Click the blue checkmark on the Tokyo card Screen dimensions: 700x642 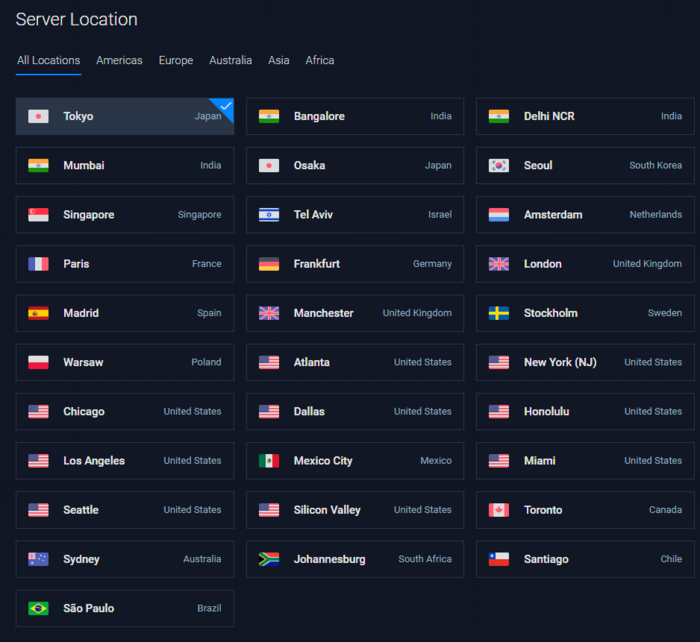click(225, 106)
